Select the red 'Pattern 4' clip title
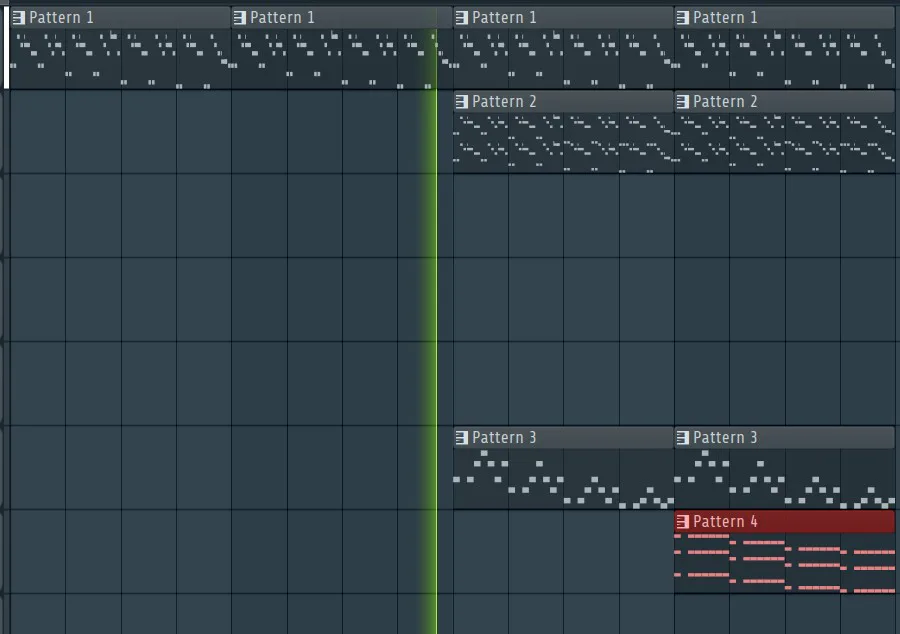The image size is (900, 634). click(x=726, y=522)
